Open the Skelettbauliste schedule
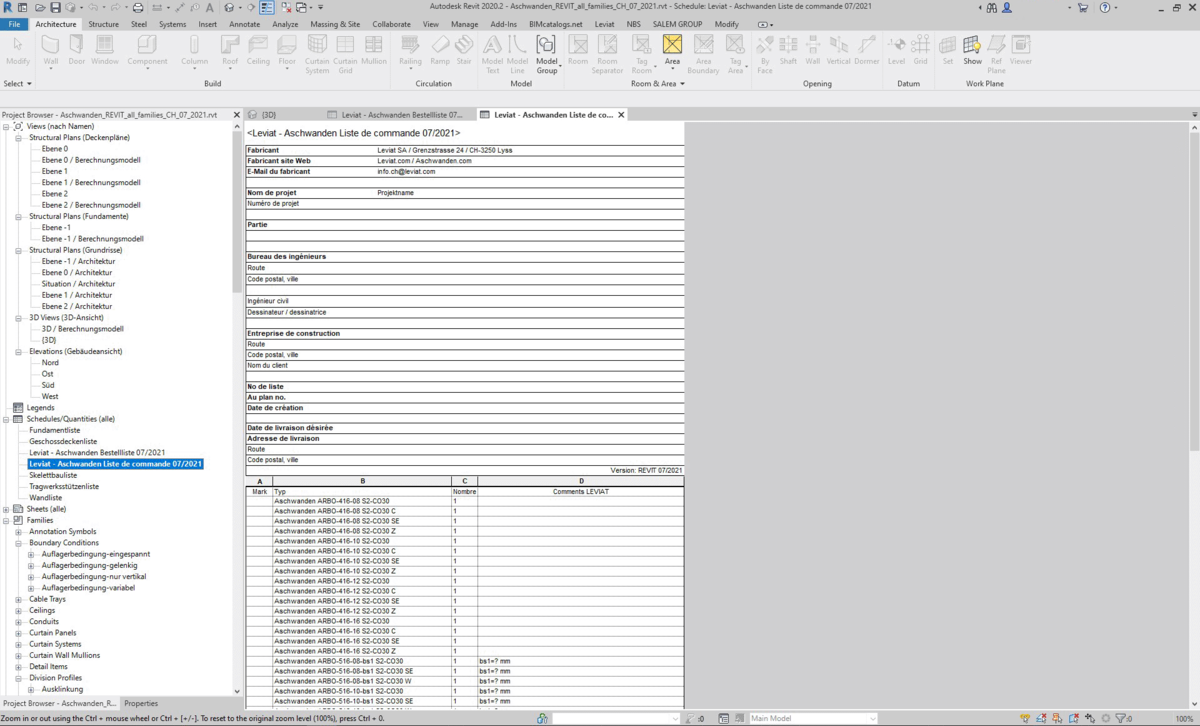Screen dimensions: 1200x726 coord(53,475)
